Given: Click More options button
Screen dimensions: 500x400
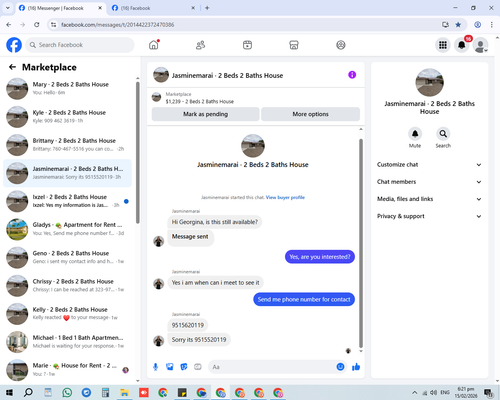Looking at the screenshot, I should pos(310,114).
